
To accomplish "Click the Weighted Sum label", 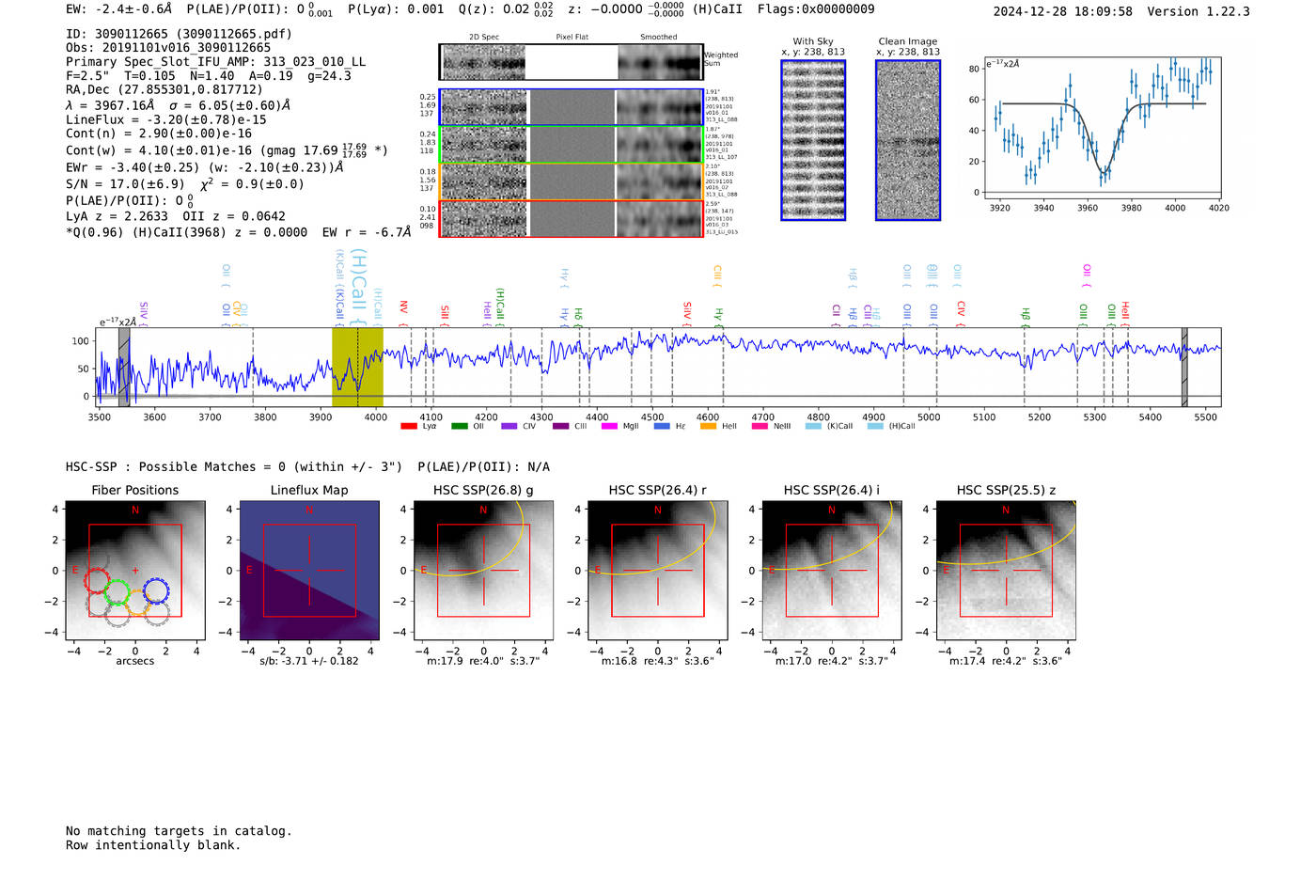I will point(721,59).
